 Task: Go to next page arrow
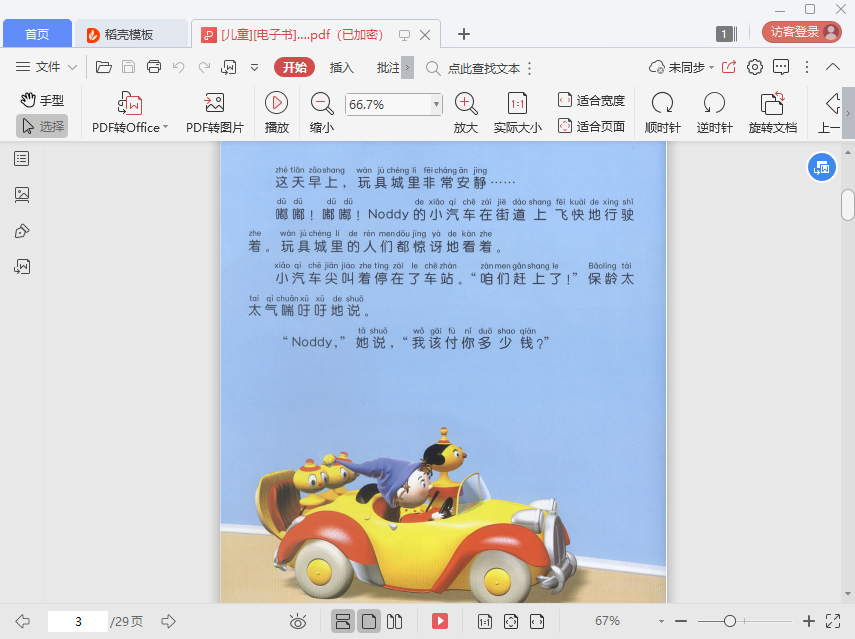168,621
